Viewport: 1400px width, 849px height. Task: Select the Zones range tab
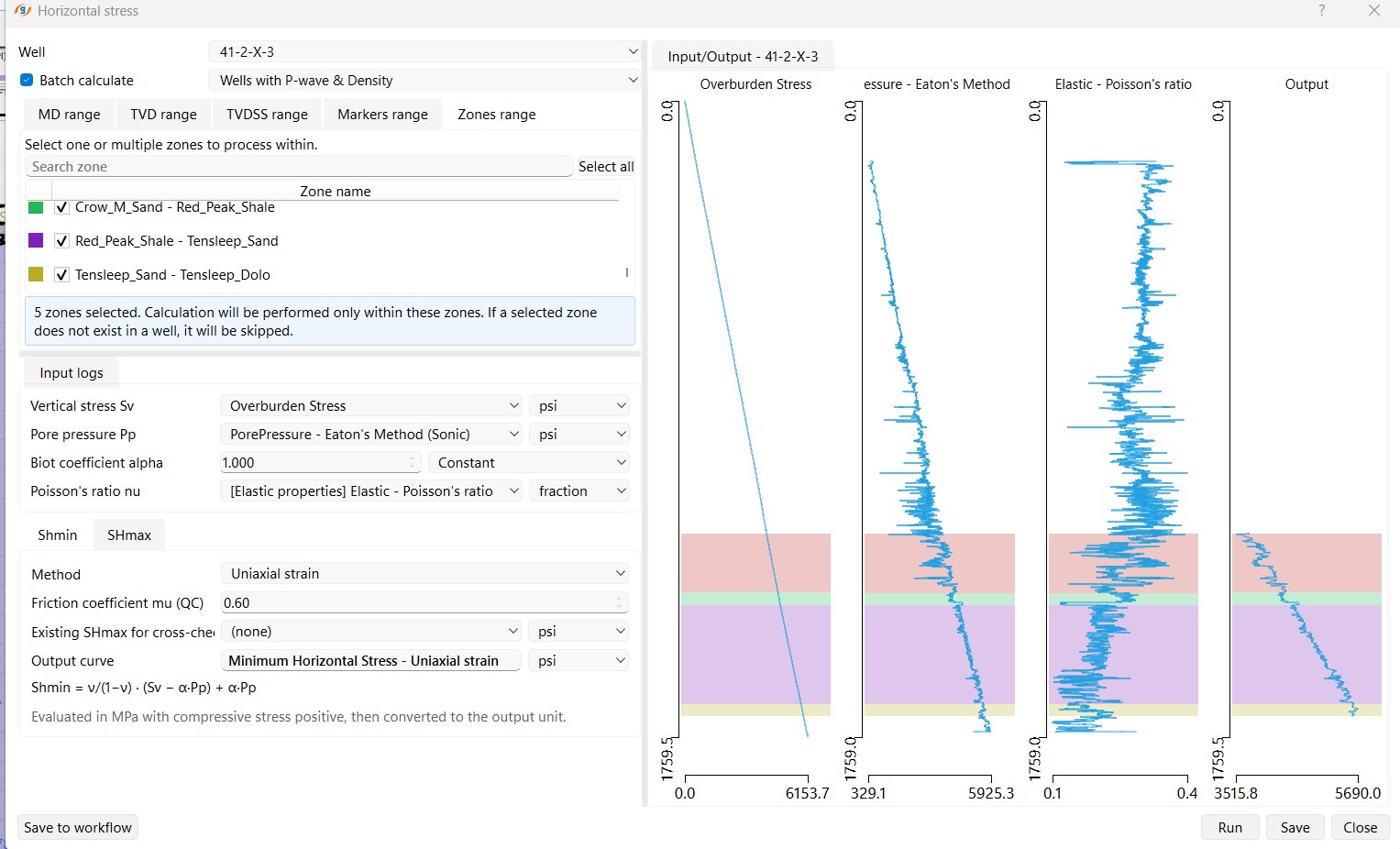[497, 115]
